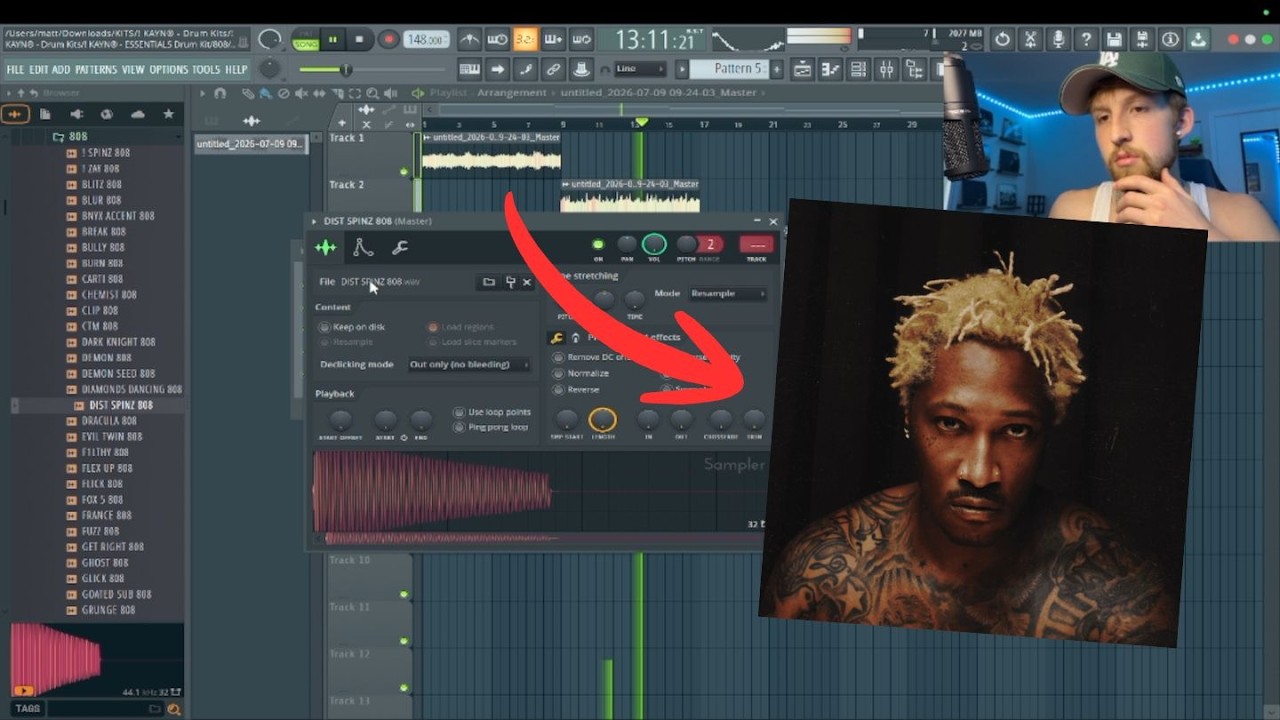Open the ADD menu

(x=62, y=70)
